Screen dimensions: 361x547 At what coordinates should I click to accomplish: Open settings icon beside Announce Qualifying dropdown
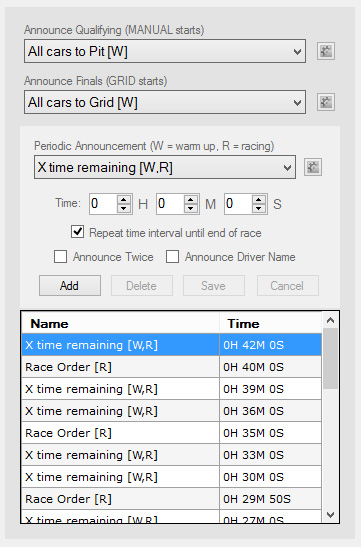pos(326,51)
